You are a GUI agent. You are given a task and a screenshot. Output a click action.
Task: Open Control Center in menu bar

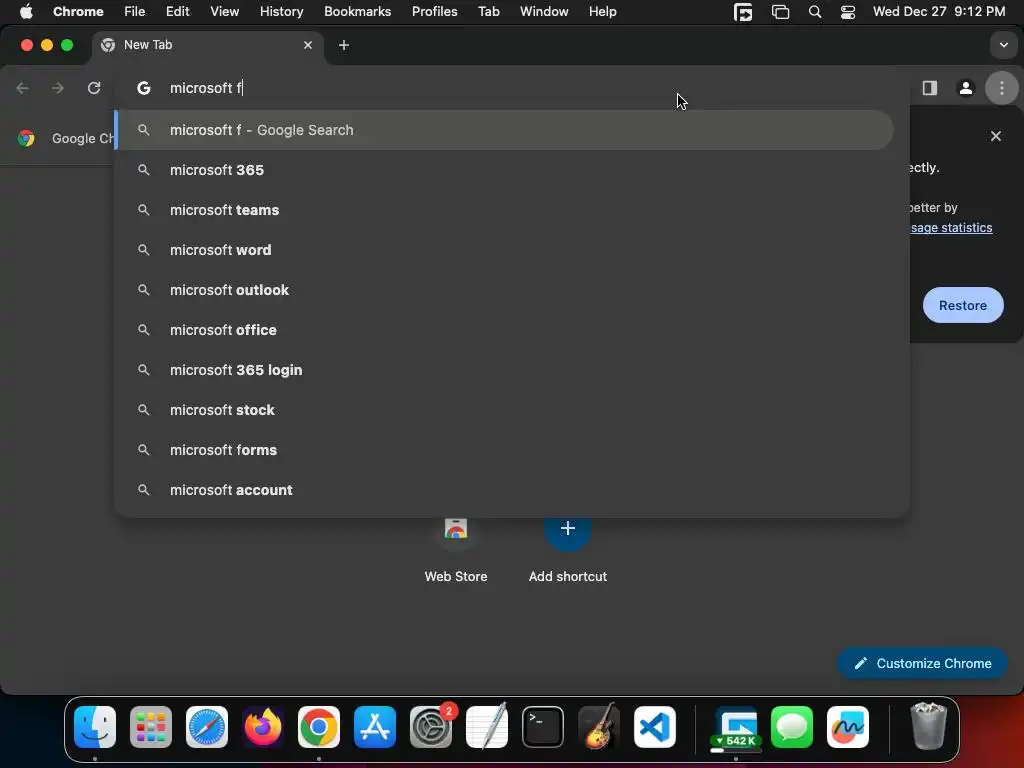click(x=848, y=12)
